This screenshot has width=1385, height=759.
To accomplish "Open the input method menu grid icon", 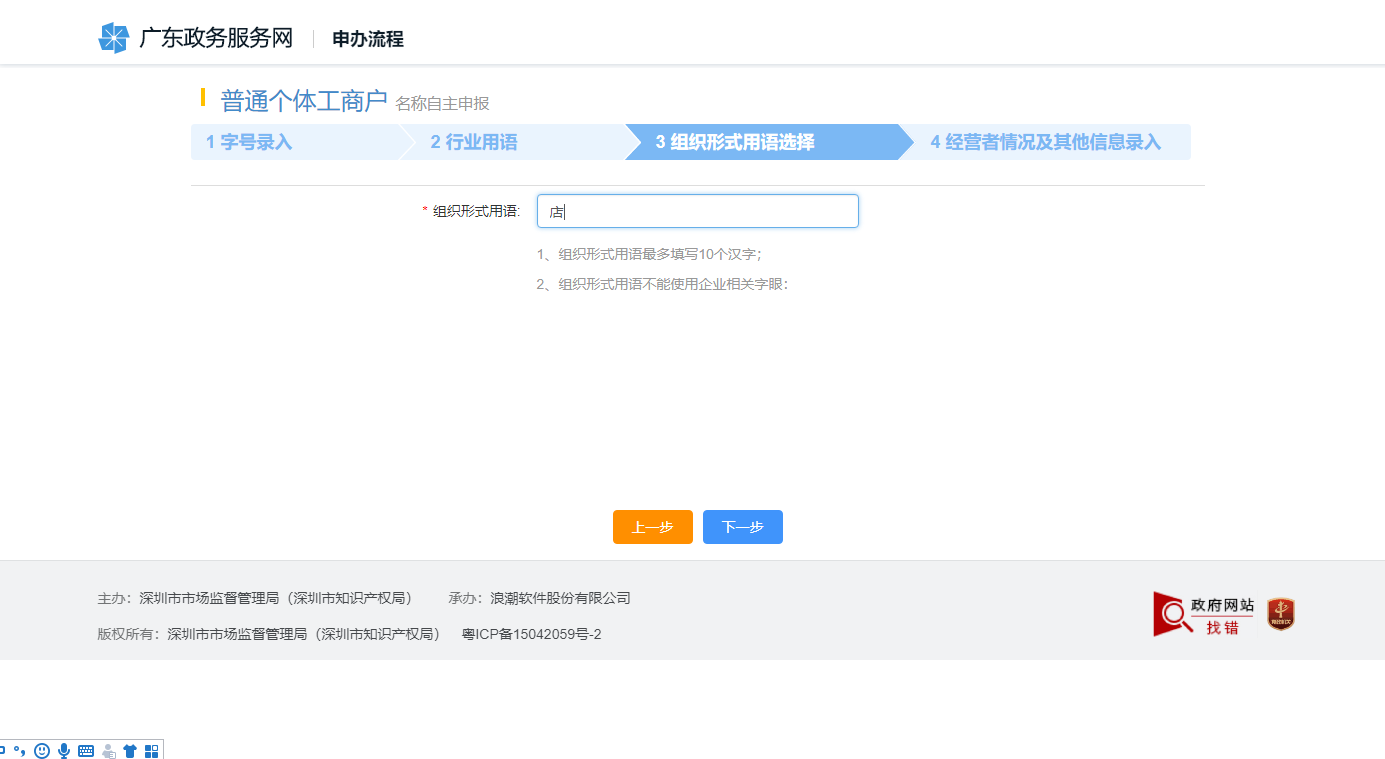I will [151, 750].
